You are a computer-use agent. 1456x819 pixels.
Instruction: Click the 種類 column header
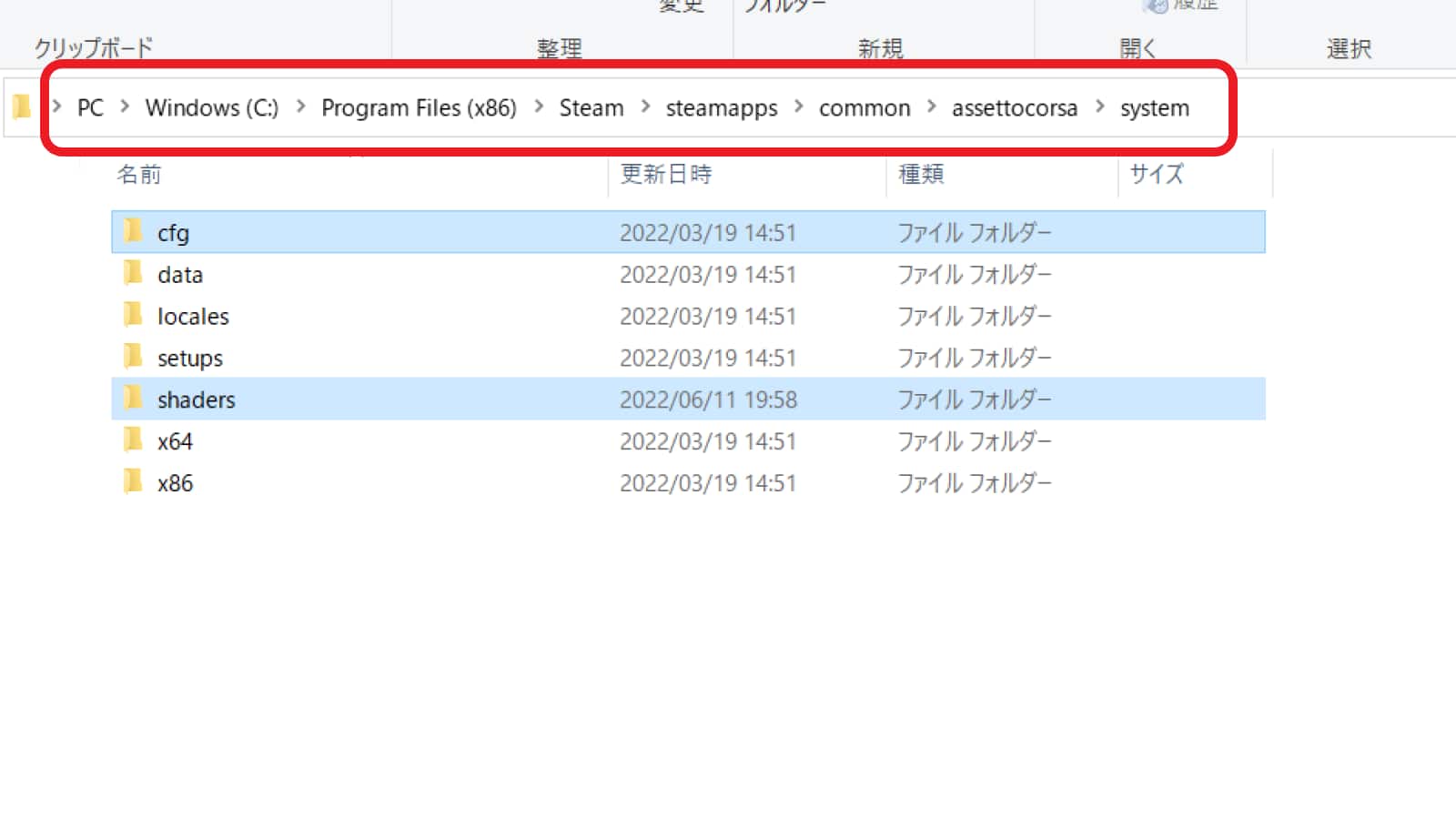920,174
